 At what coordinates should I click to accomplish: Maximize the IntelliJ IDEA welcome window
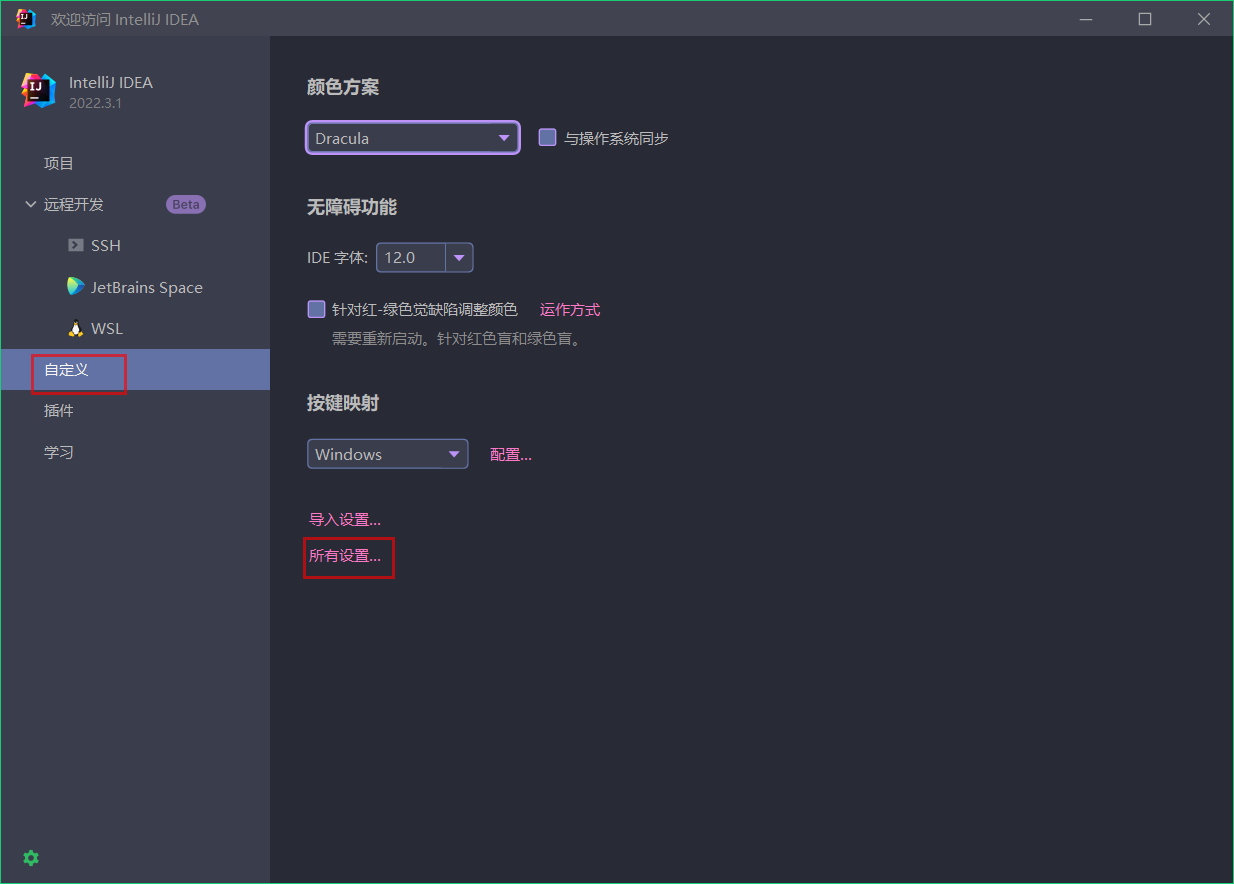[1145, 19]
